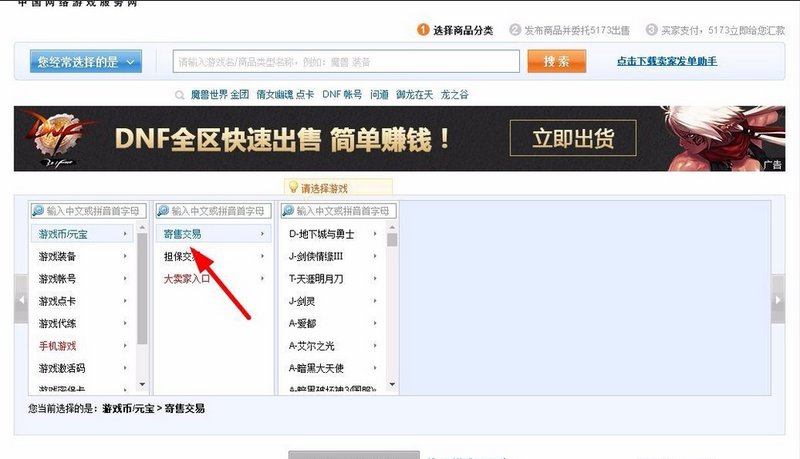Expand arrow next to A-艾尔之光
This screenshot has width=800, height=459.
pos(374,346)
